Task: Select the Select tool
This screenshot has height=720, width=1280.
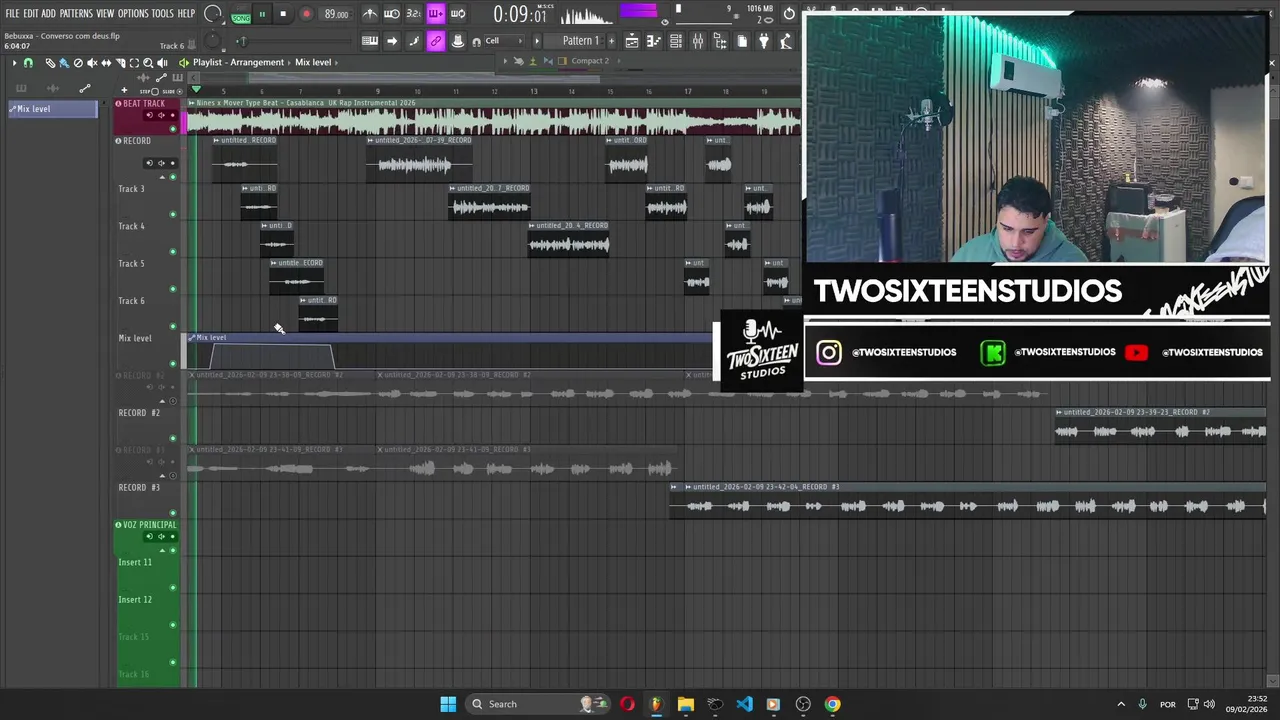Action: click(x=134, y=62)
